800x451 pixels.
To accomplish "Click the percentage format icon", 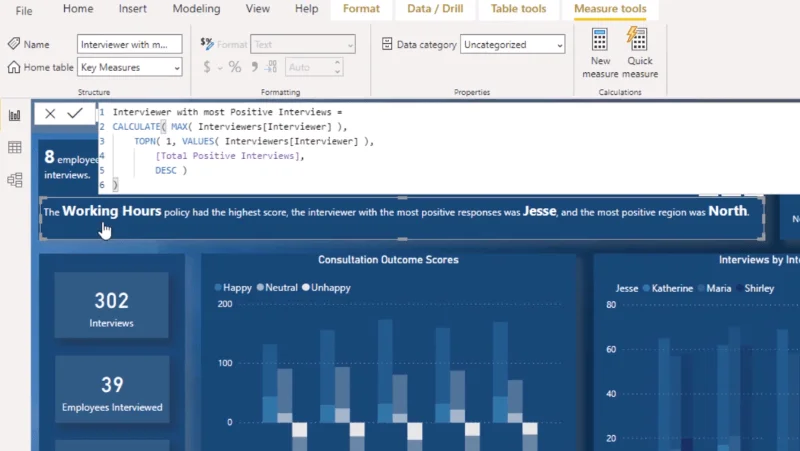I will [235, 67].
